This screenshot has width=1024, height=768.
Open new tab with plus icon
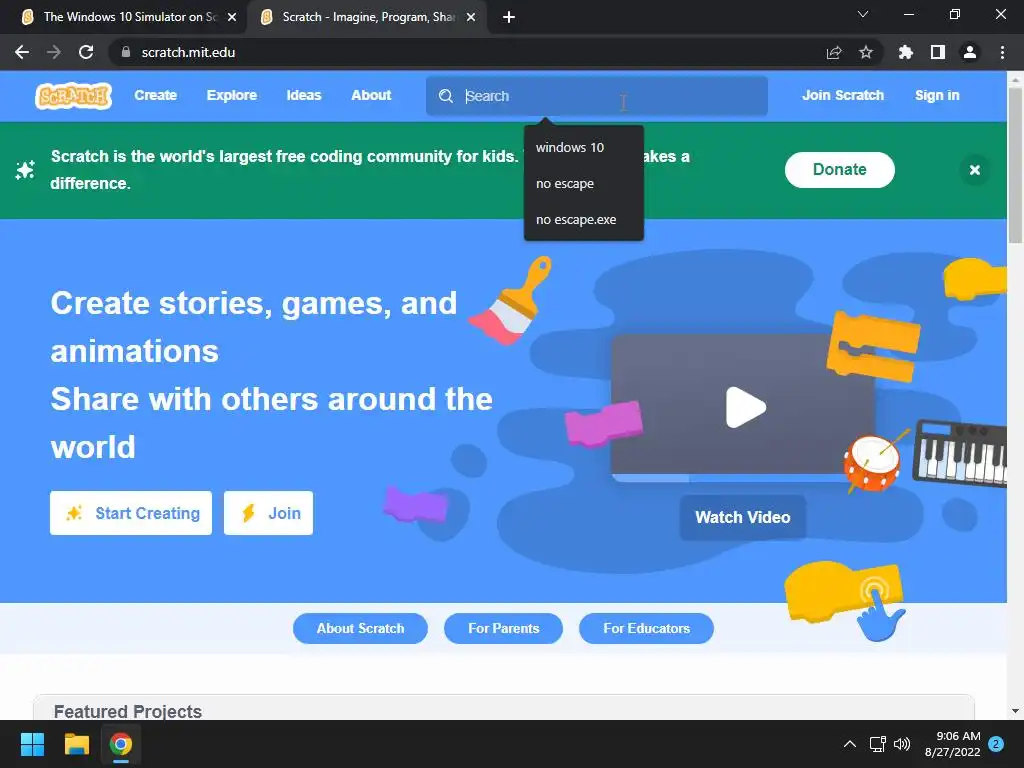pyautogui.click(x=509, y=17)
